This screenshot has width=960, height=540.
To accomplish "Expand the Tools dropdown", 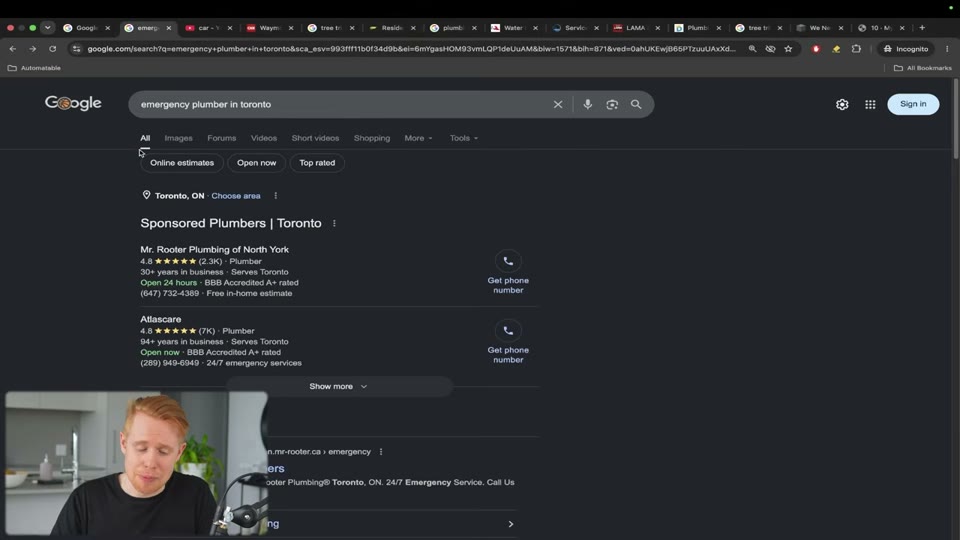I will click(463, 138).
